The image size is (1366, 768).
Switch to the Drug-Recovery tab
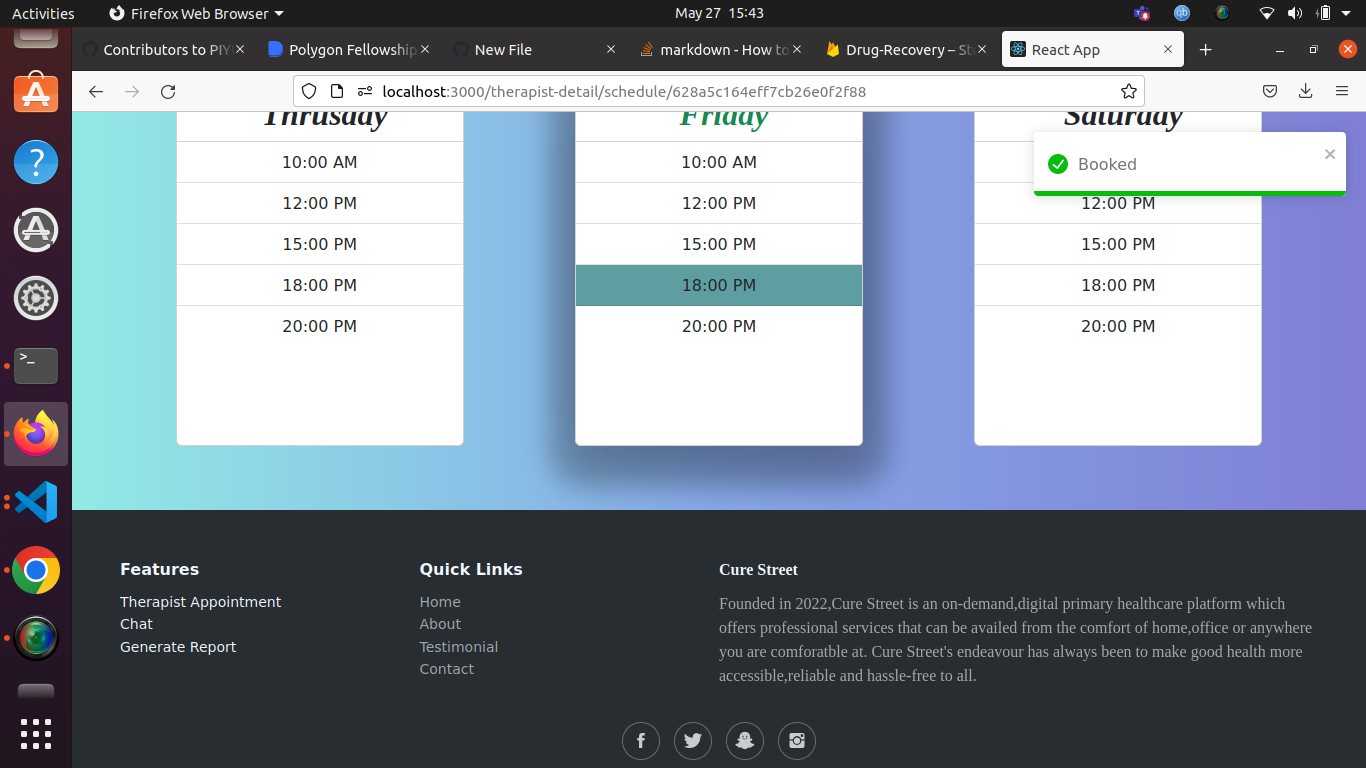[x=906, y=49]
